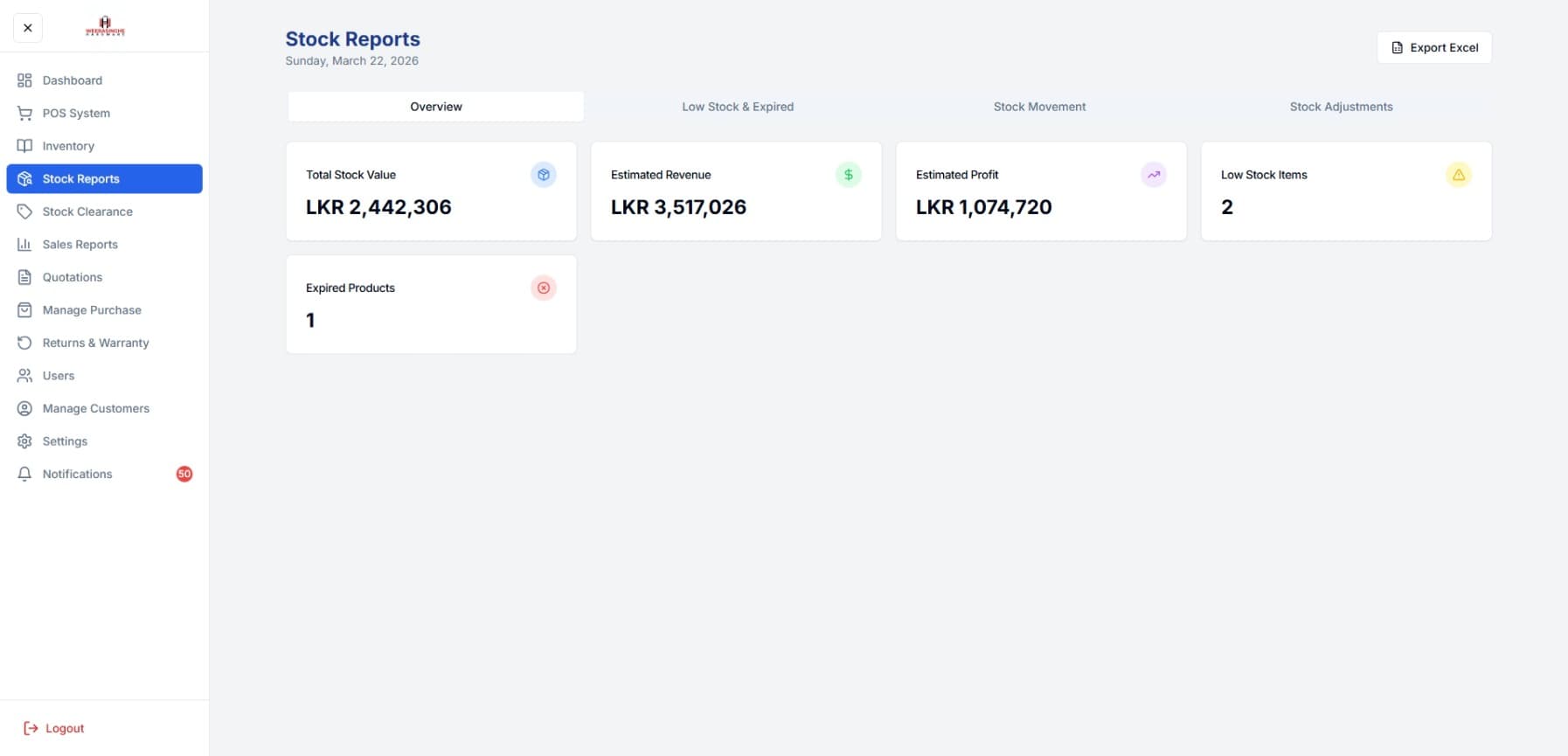The width and height of the screenshot is (1568, 756).
Task: Switch to the Stock Movement tab
Action: (x=1039, y=106)
